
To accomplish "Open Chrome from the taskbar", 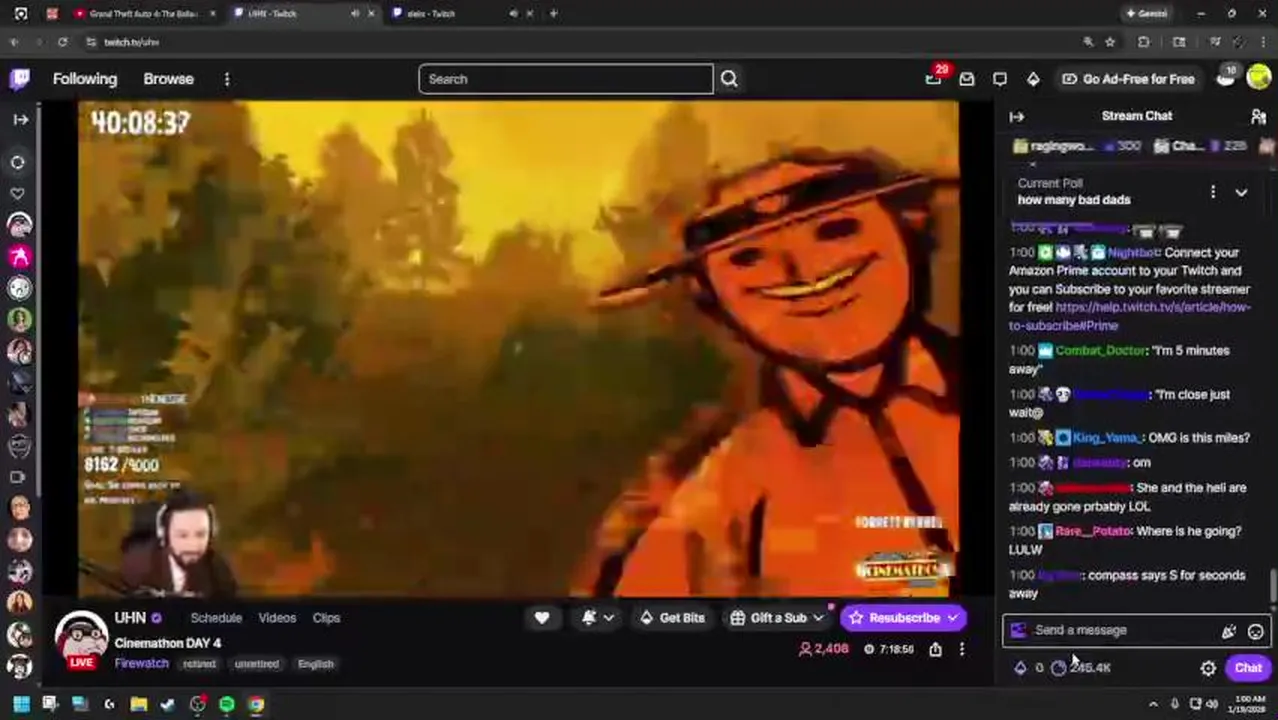I will tap(256, 704).
